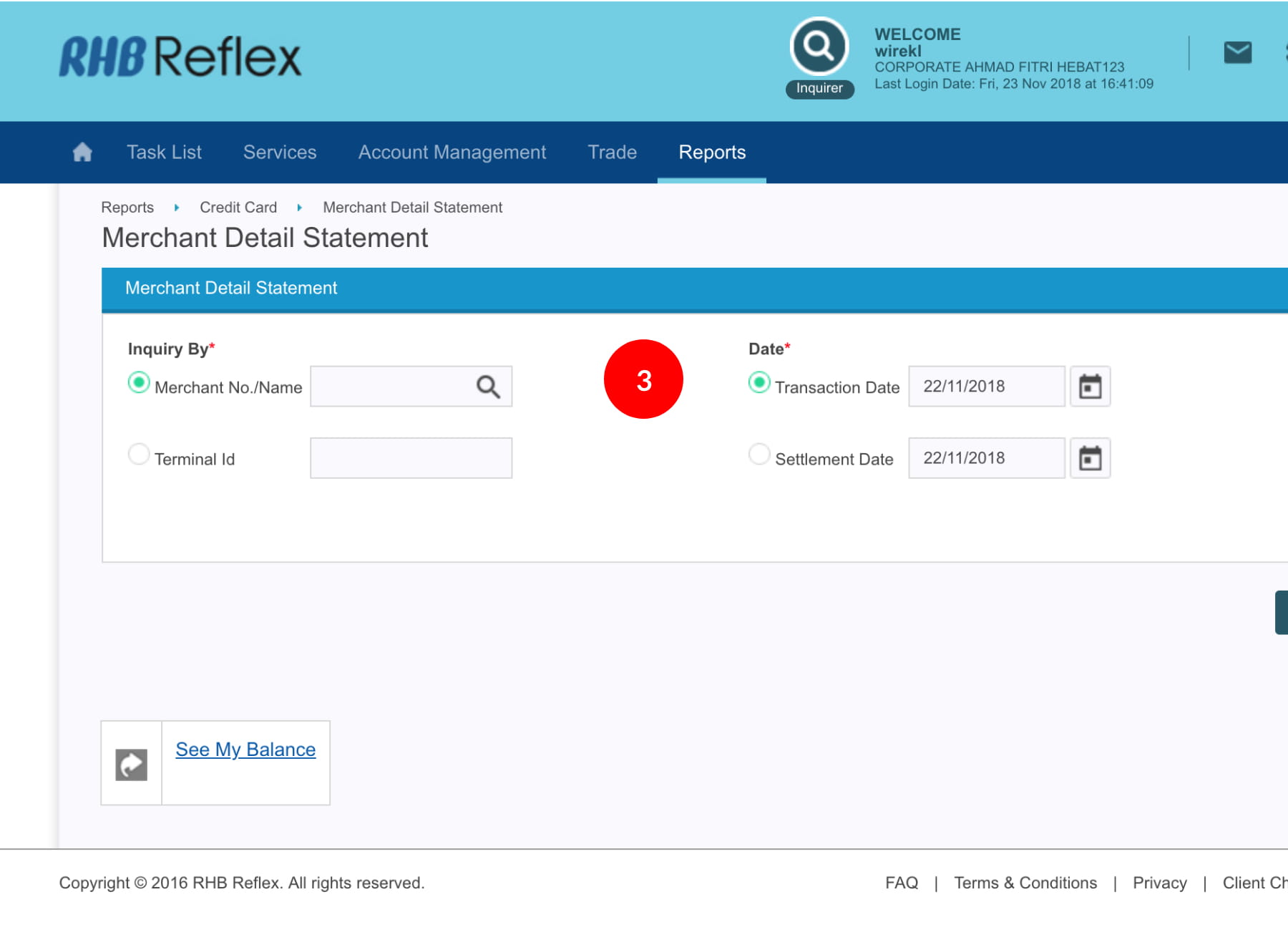
Task: Open the mail envelope icon
Action: click(x=1237, y=52)
